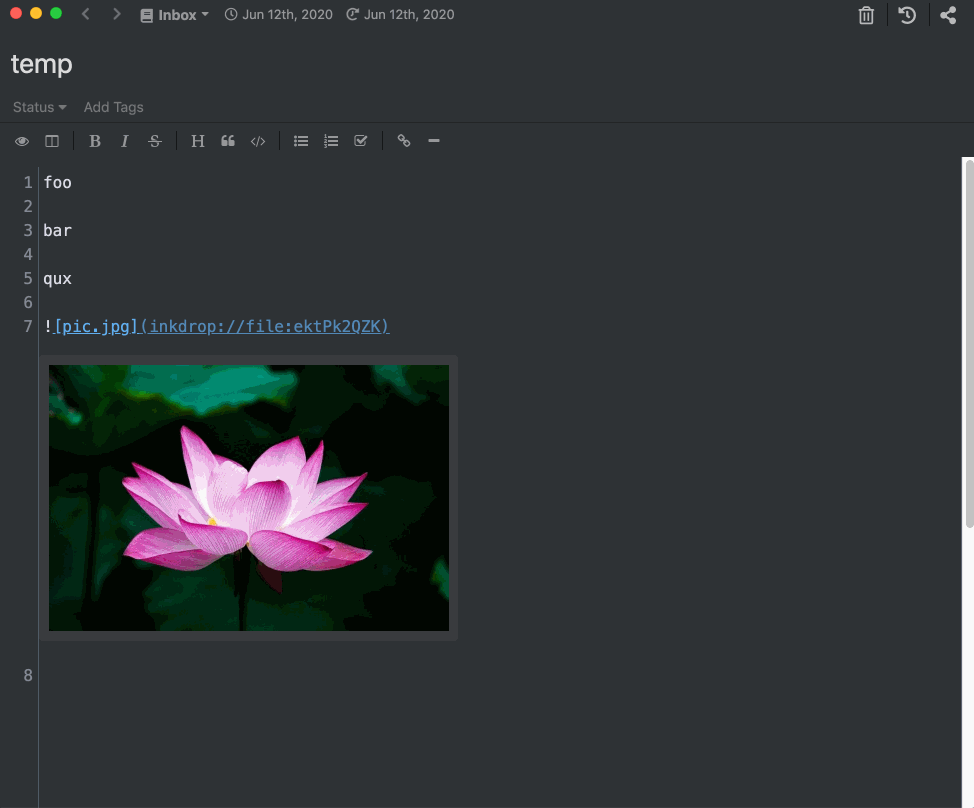Move note to trash
This screenshot has height=808, width=974.
click(x=866, y=15)
